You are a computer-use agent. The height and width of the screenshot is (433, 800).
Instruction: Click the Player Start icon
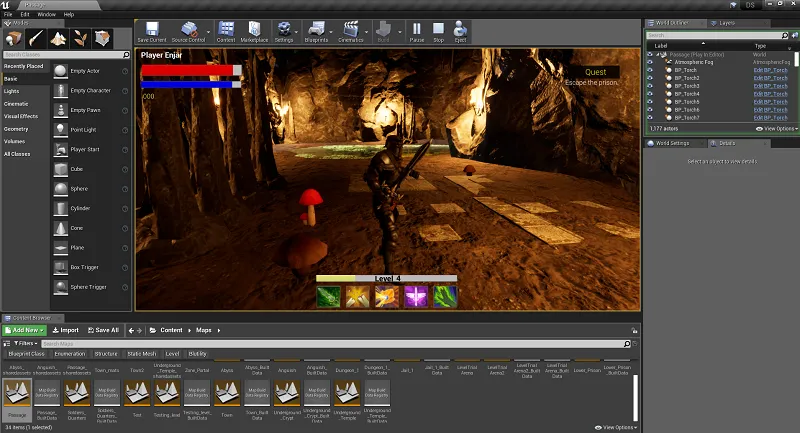(x=61, y=149)
